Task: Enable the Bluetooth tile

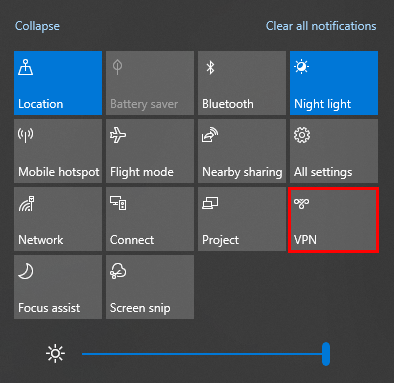Action: [x=242, y=83]
